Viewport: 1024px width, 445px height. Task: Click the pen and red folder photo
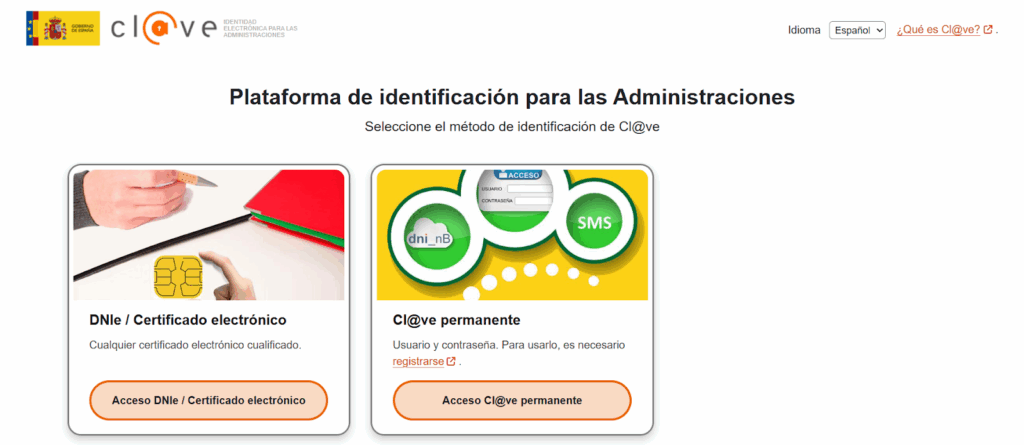(x=209, y=235)
